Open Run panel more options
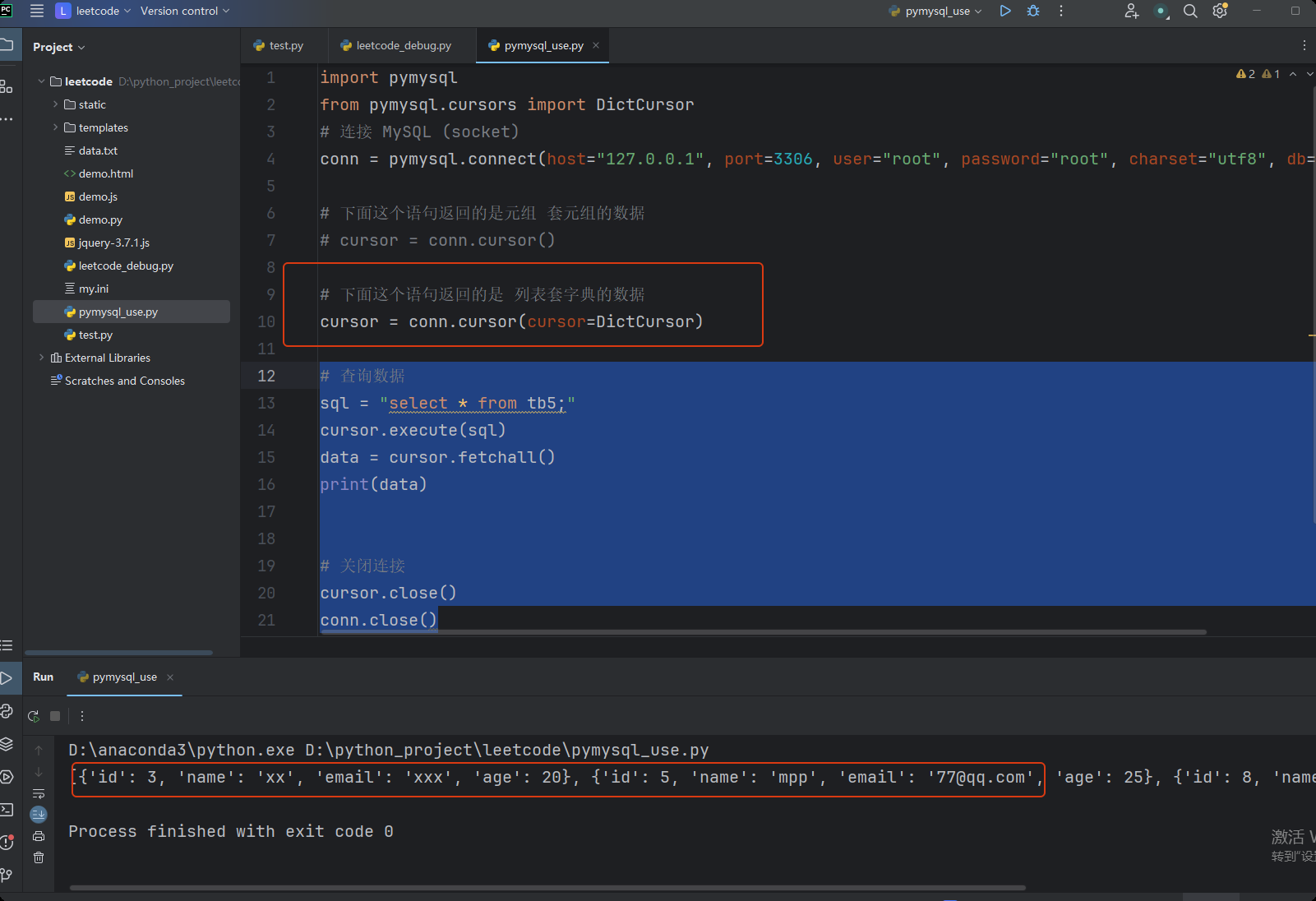The image size is (1316, 901). pyautogui.click(x=82, y=716)
